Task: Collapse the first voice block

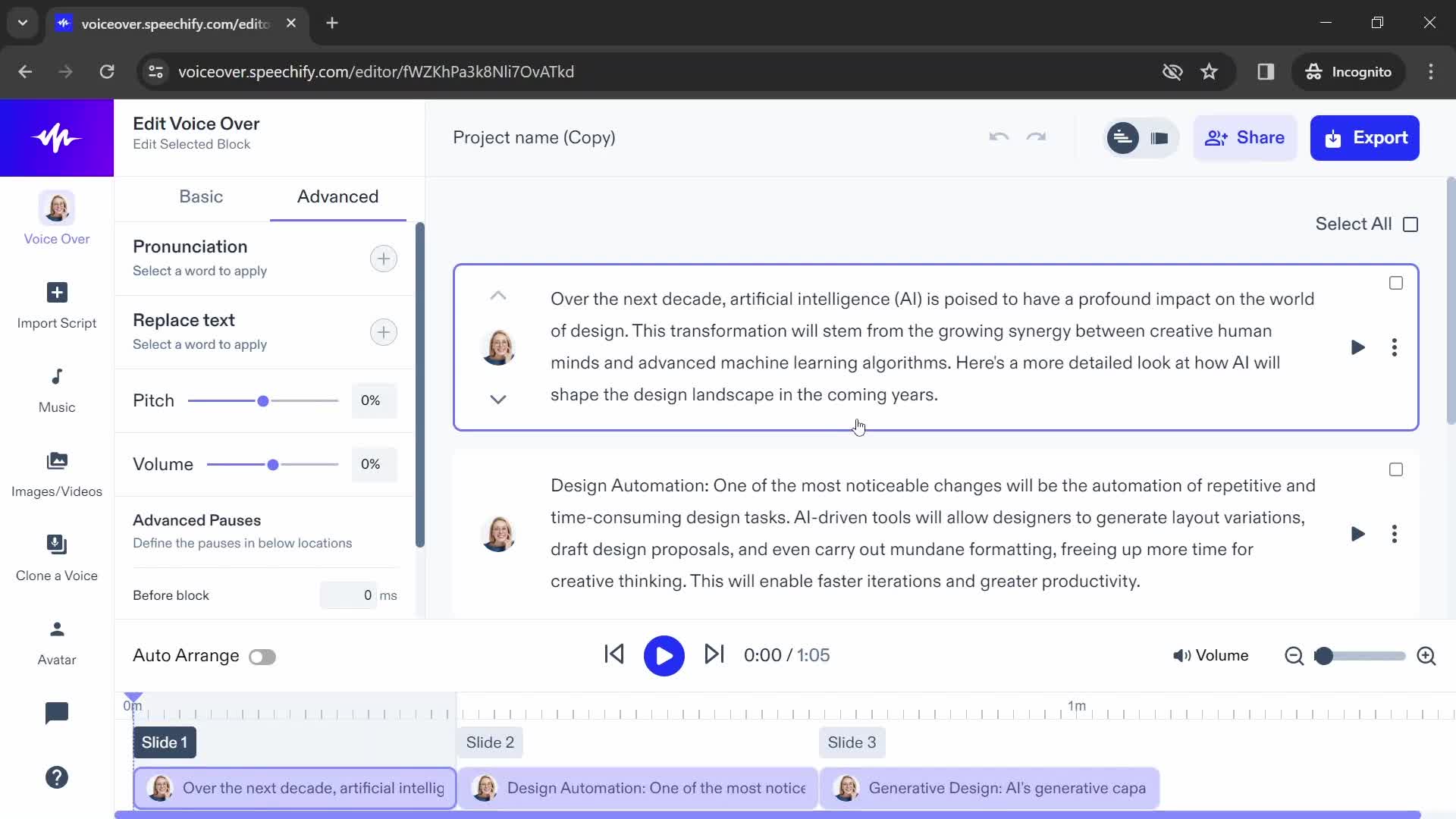Action: 498,295
